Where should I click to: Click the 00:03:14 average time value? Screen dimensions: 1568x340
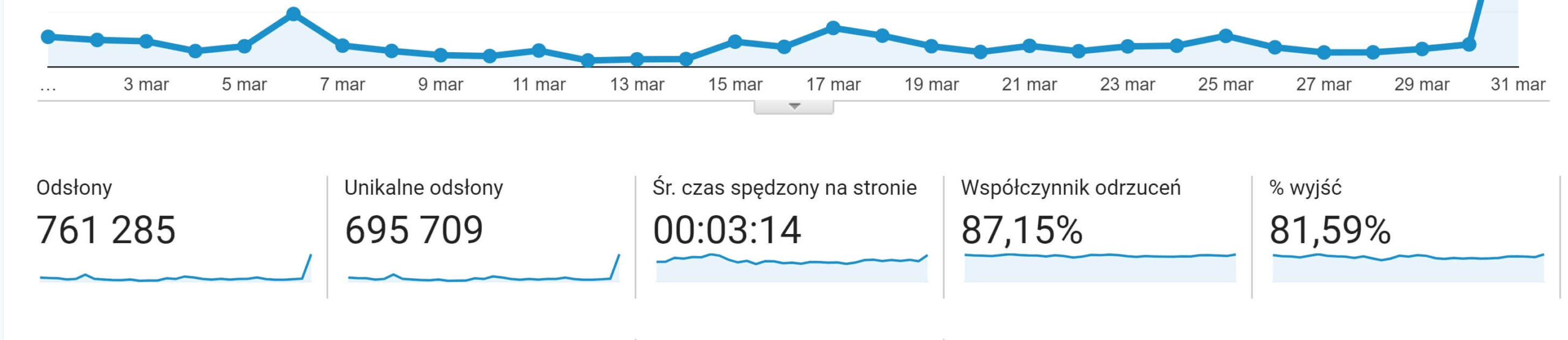click(727, 230)
